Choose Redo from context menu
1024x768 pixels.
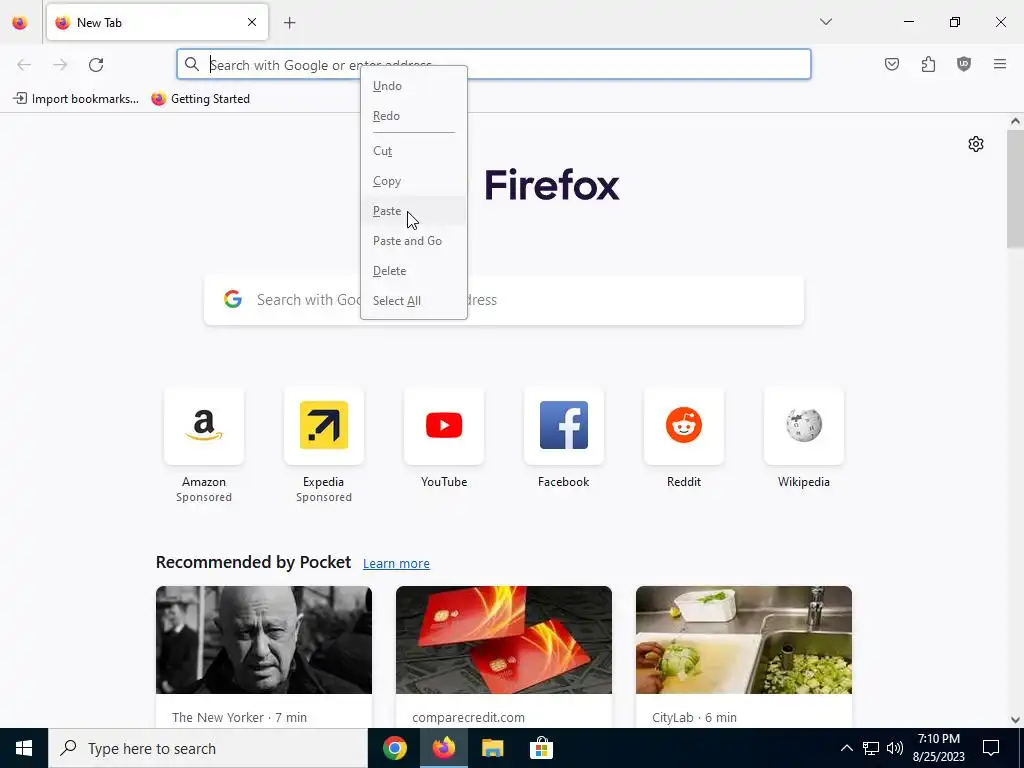click(414, 116)
